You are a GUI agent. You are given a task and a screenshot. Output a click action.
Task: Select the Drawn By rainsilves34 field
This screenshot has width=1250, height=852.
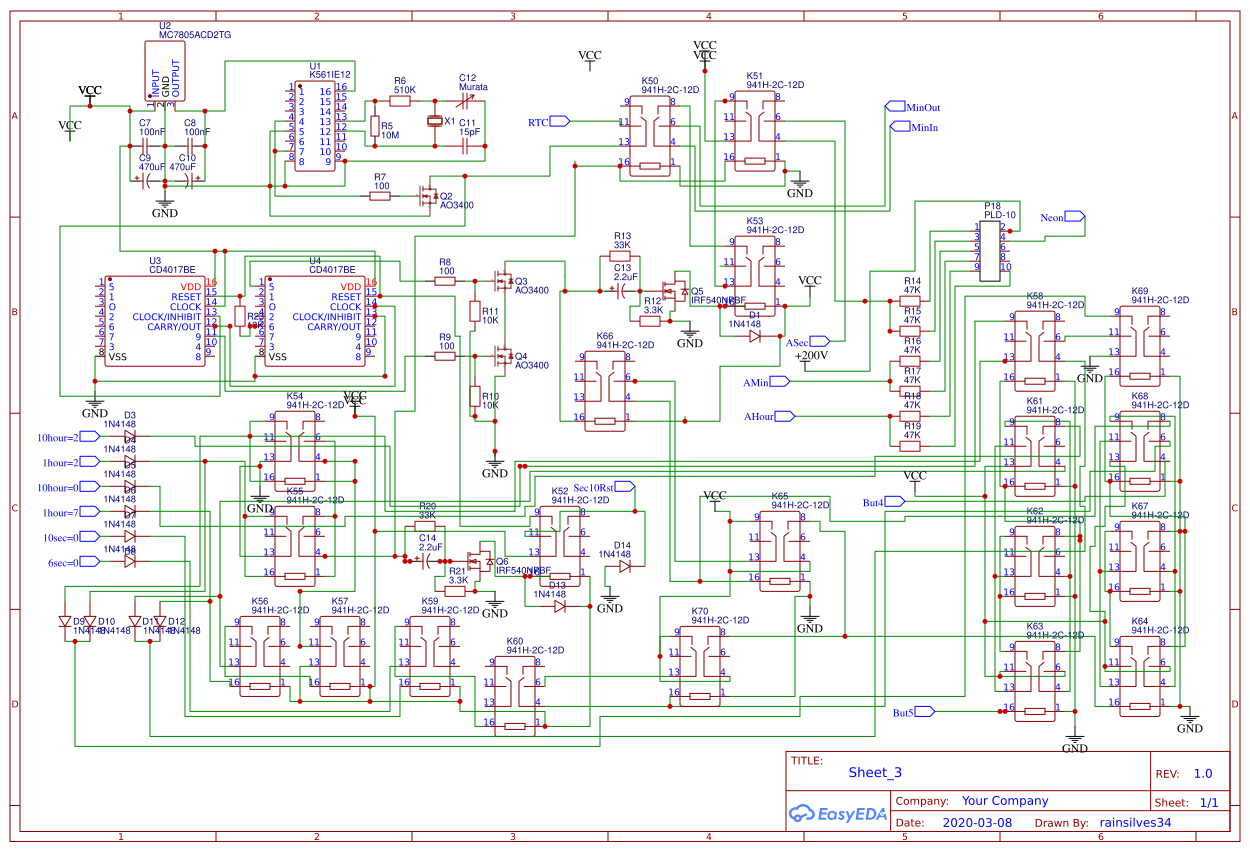point(1134,821)
